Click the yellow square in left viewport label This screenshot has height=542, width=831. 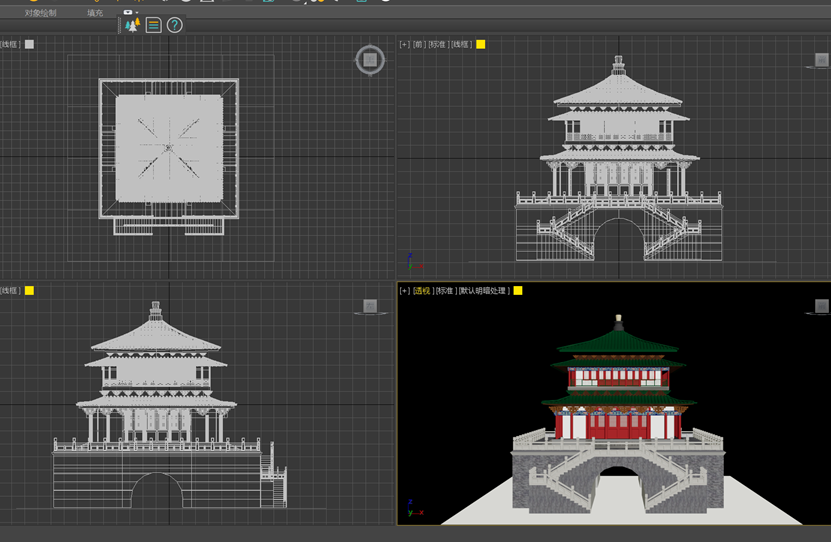tap(29, 290)
